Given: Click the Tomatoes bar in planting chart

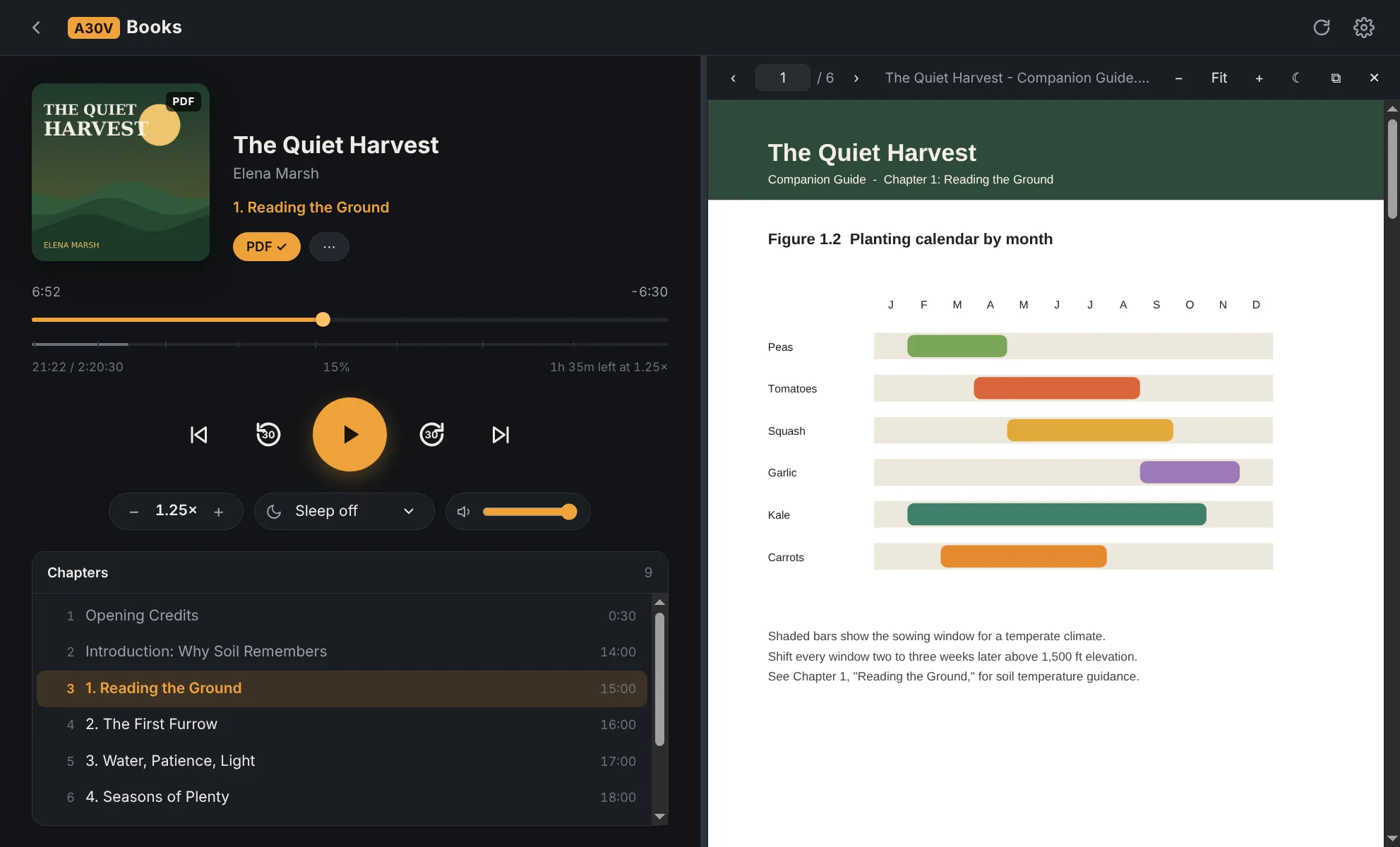Looking at the screenshot, I should pyautogui.click(x=1056, y=388).
